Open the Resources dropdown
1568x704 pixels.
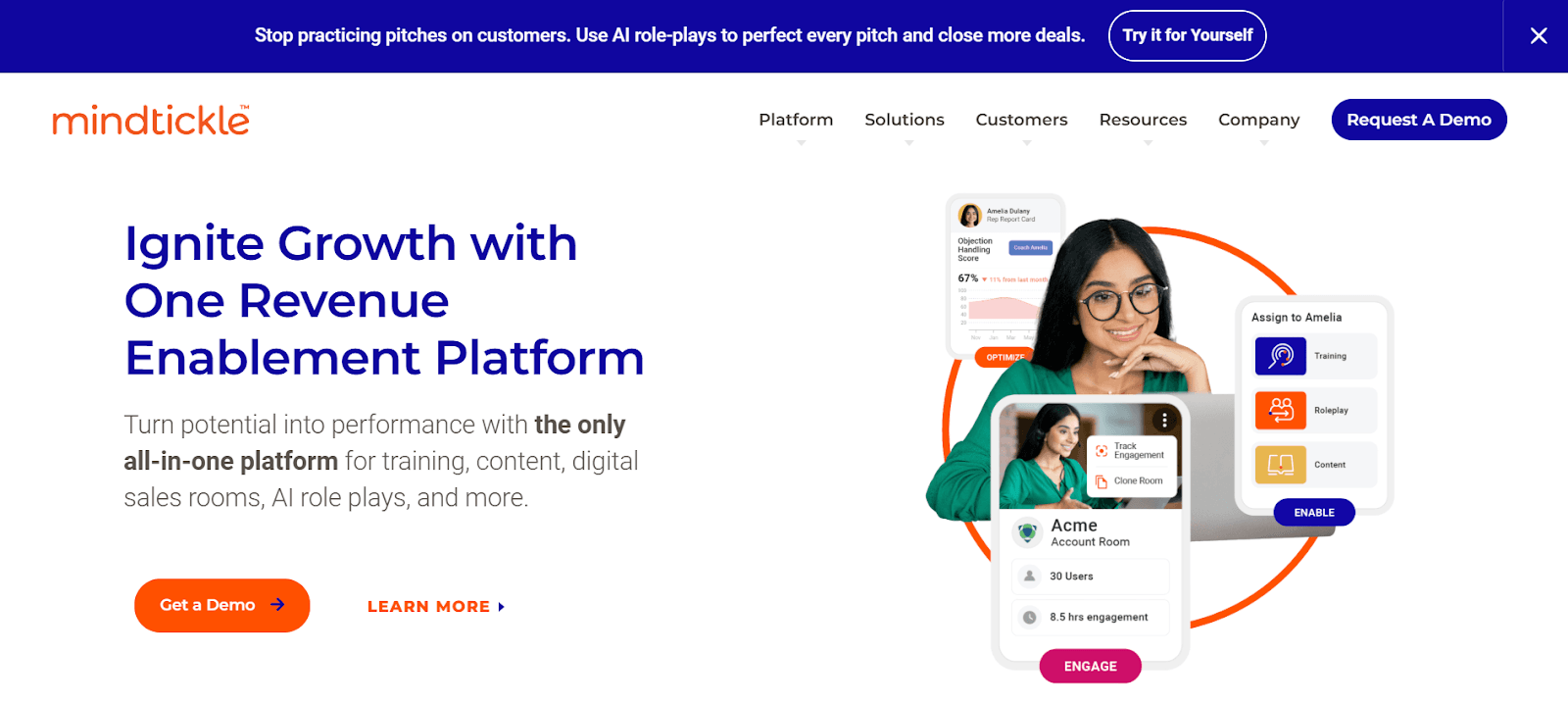tap(1142, 119)
